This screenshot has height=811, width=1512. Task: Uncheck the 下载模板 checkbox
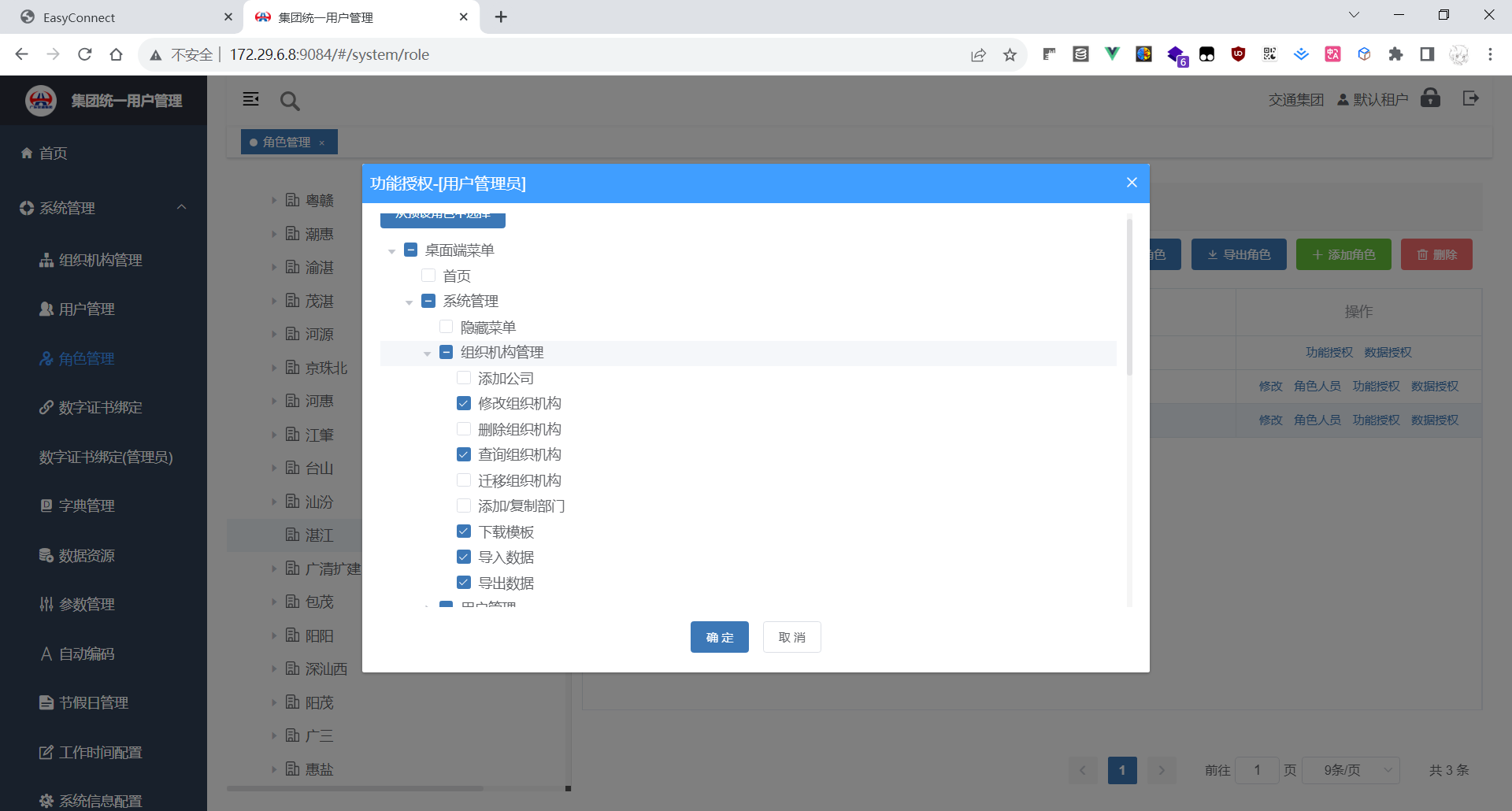464,531
